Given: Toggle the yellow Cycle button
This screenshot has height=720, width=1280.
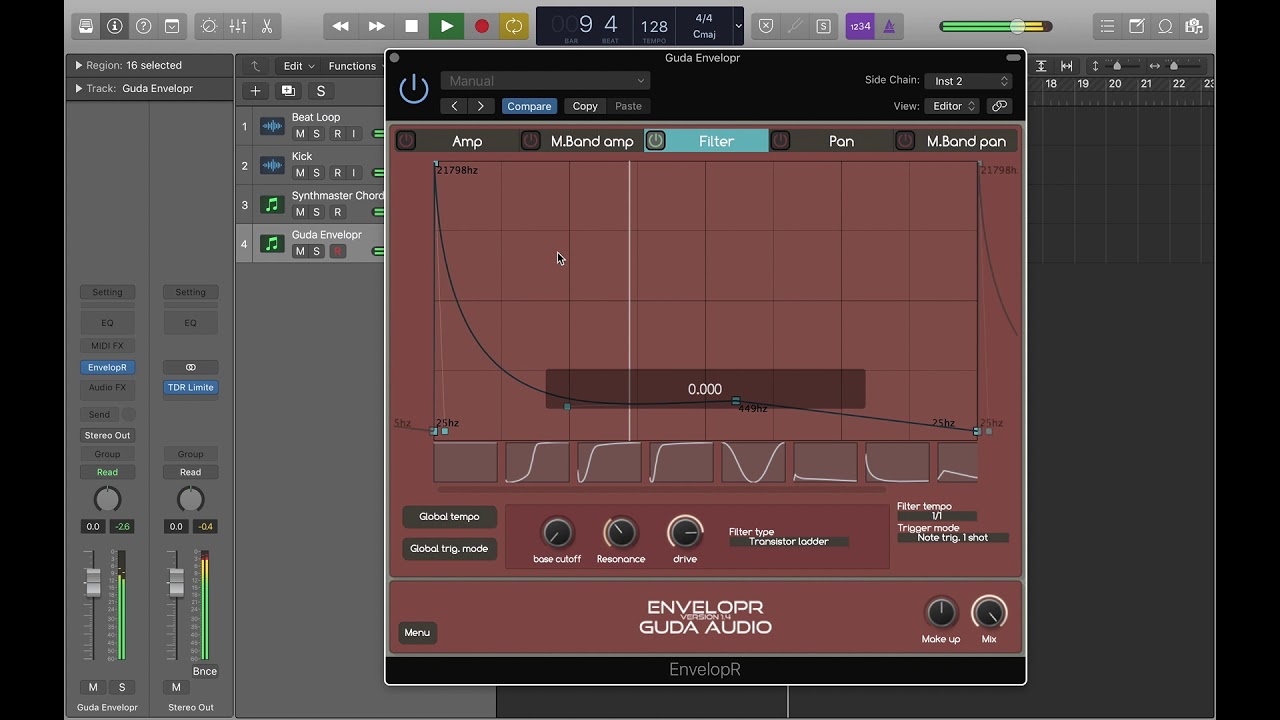Looking at the screenshot, I should pos(514,26).
